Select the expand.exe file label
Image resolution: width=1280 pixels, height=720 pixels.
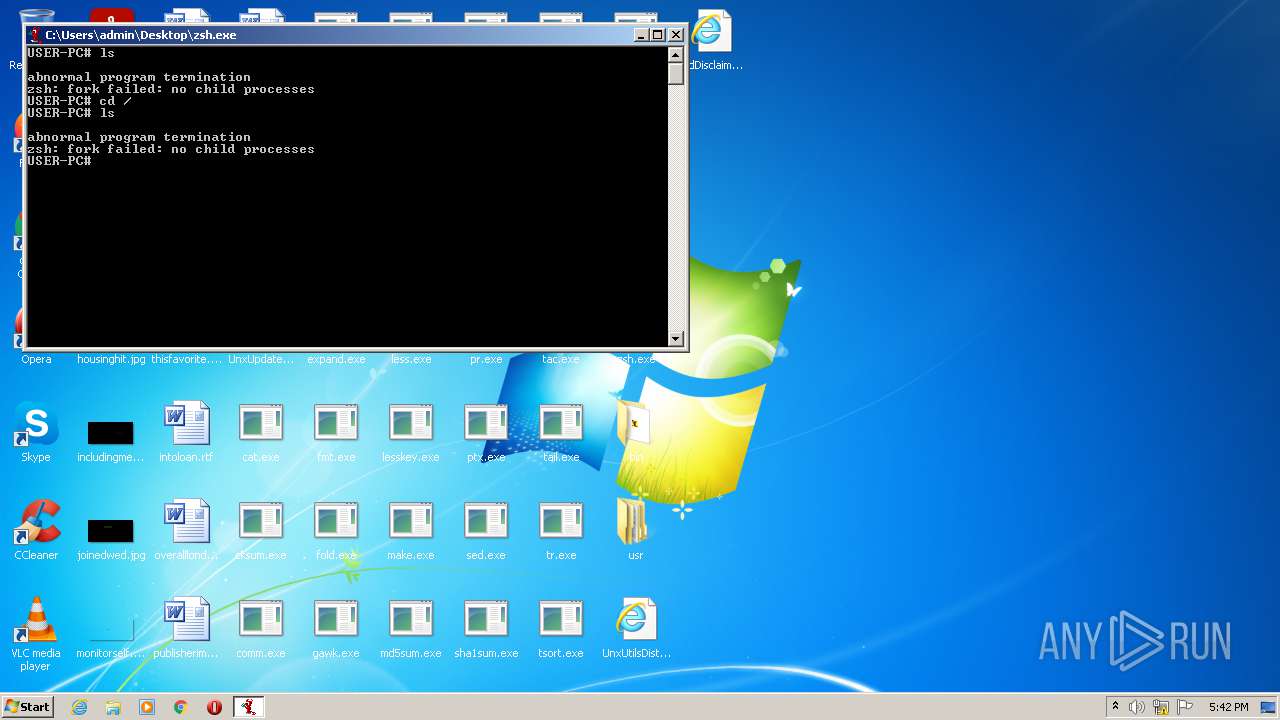click(x=336, y=359)
